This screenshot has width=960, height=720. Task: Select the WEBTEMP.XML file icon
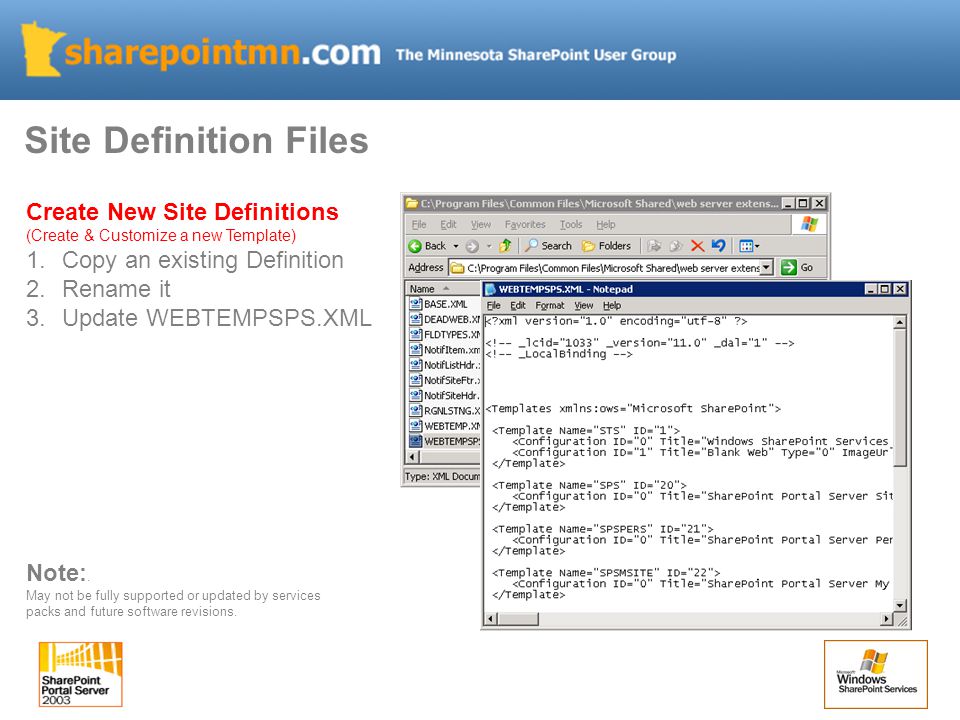pos(416,426)
